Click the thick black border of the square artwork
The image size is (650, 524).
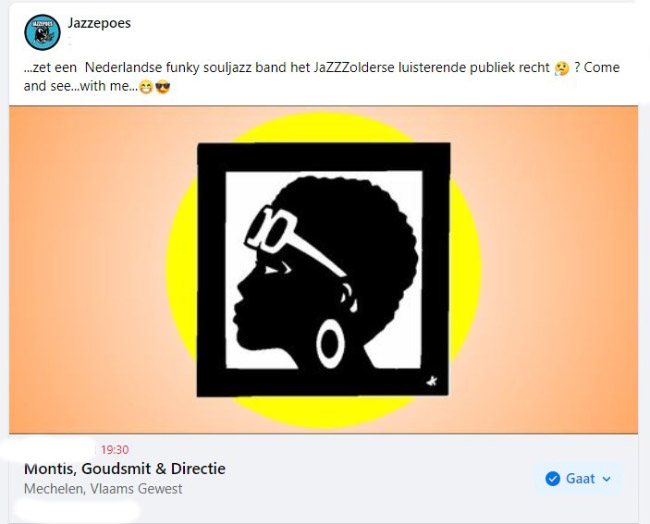point(323,156)
